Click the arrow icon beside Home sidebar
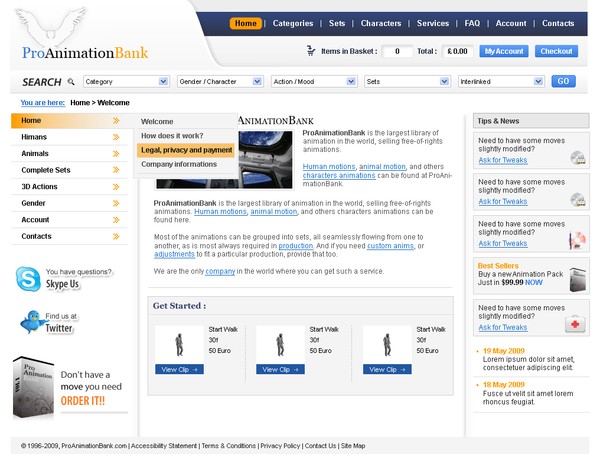This screenshot has height=454, width=600. click(x=116, y=121)
